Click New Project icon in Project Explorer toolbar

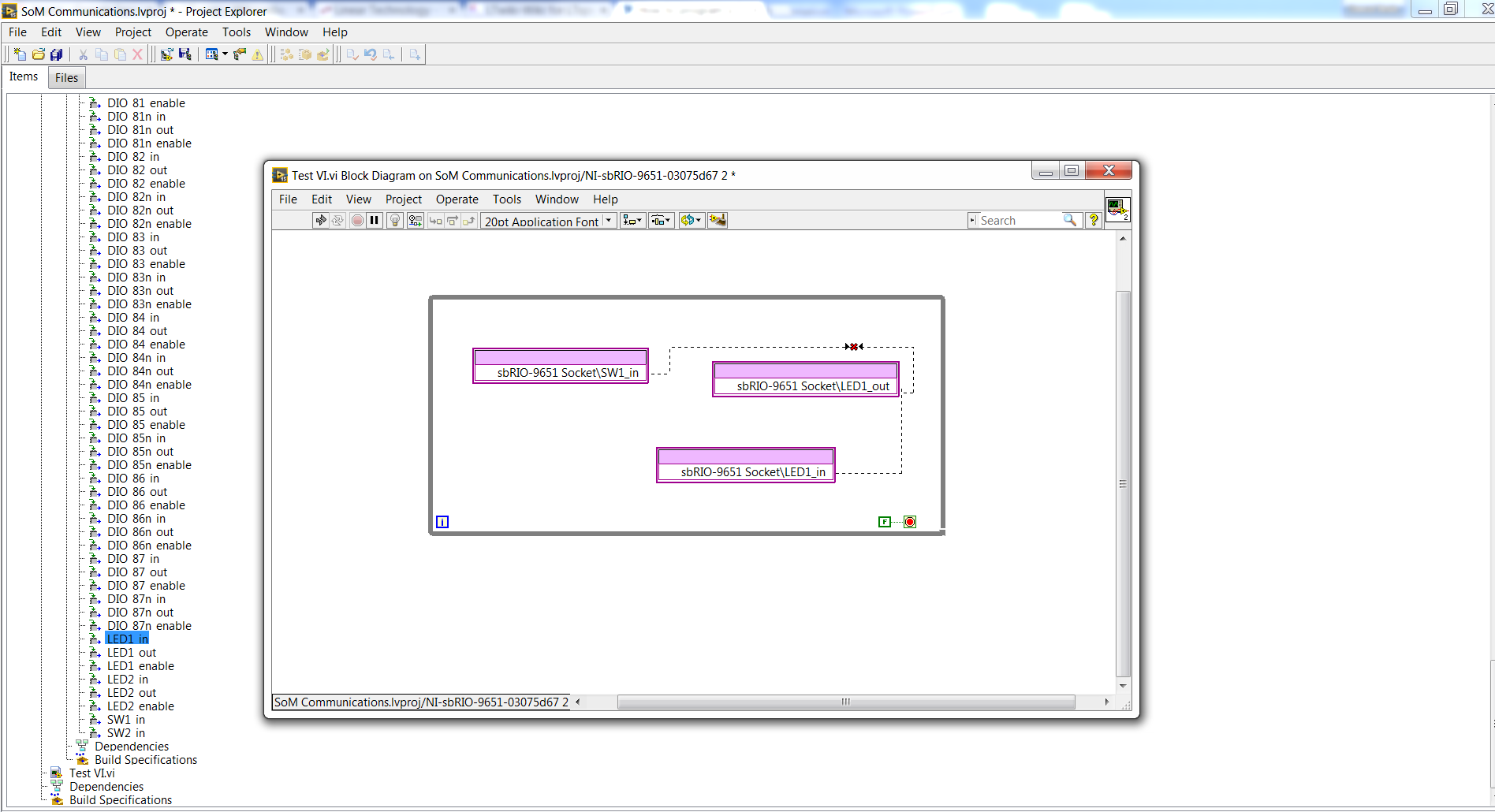click(20, 54)
